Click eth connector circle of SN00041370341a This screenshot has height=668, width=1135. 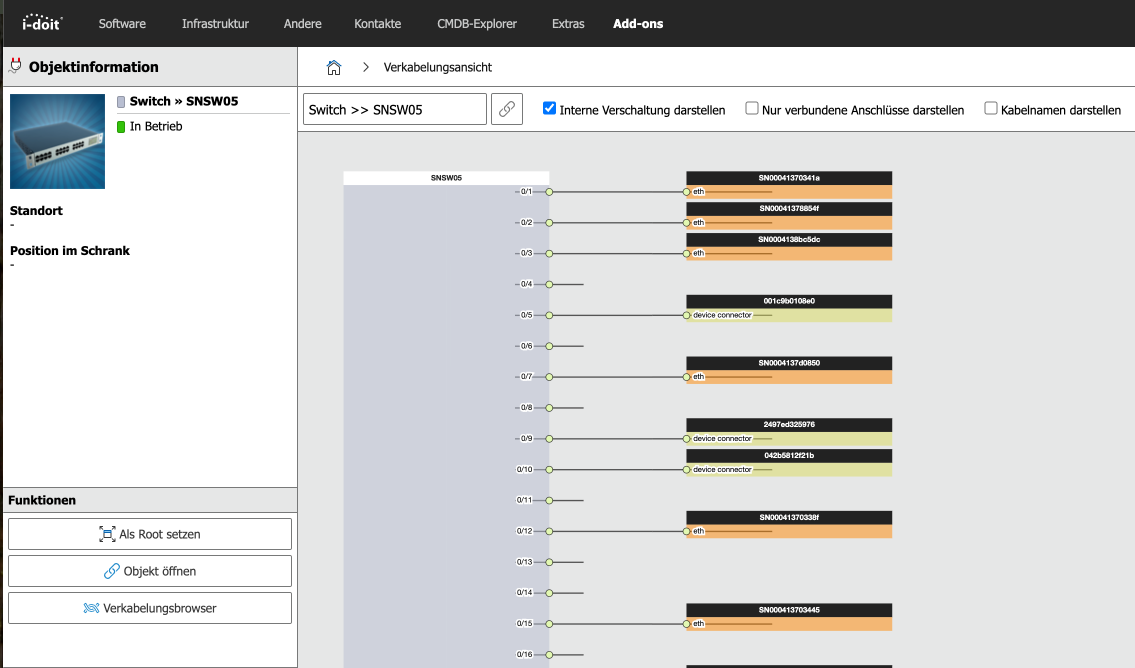(687, 191)
